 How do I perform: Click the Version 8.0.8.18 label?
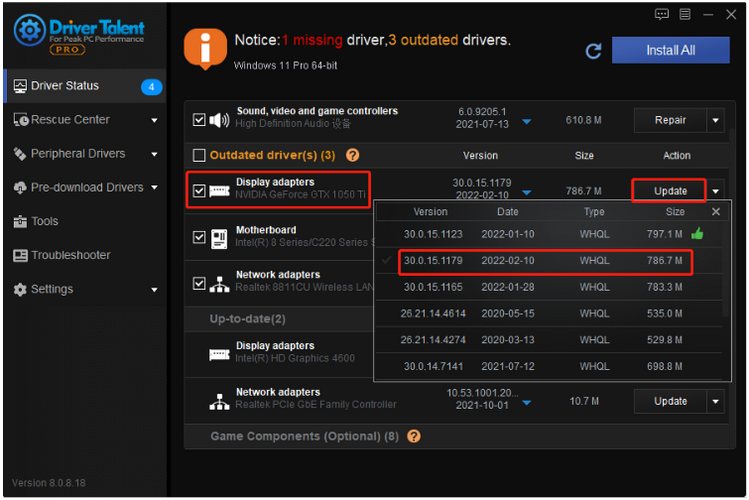(49, 483)
